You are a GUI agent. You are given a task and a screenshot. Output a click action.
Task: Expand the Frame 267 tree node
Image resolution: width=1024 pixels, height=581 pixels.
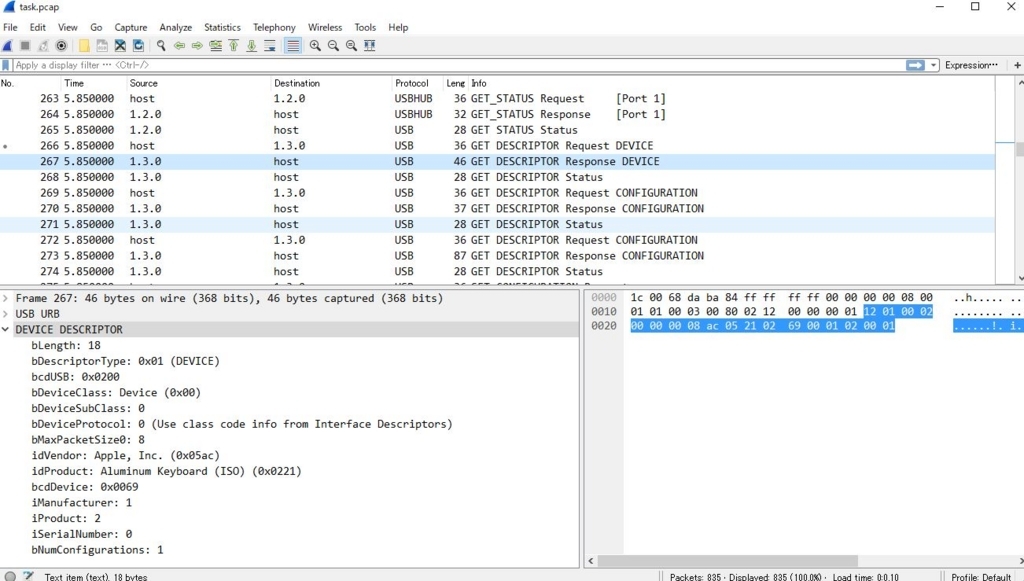(6, 298)
